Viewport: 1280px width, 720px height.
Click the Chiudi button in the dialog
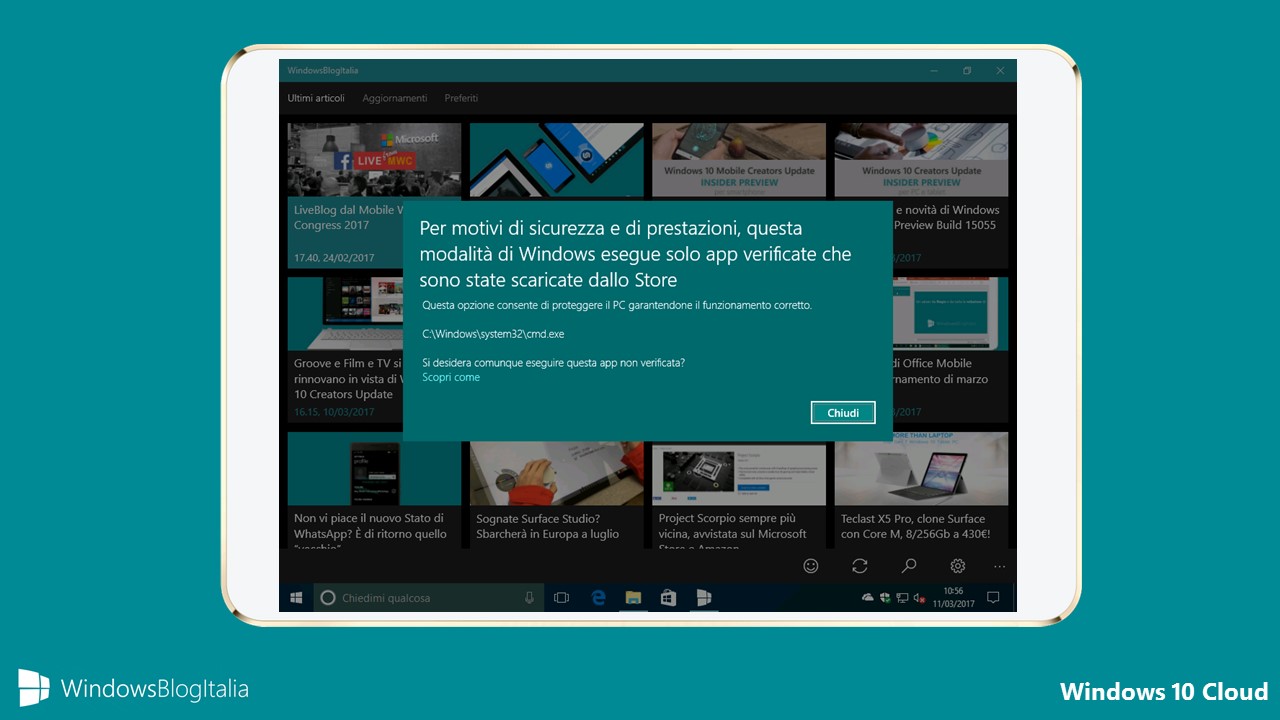click(843, 413)
